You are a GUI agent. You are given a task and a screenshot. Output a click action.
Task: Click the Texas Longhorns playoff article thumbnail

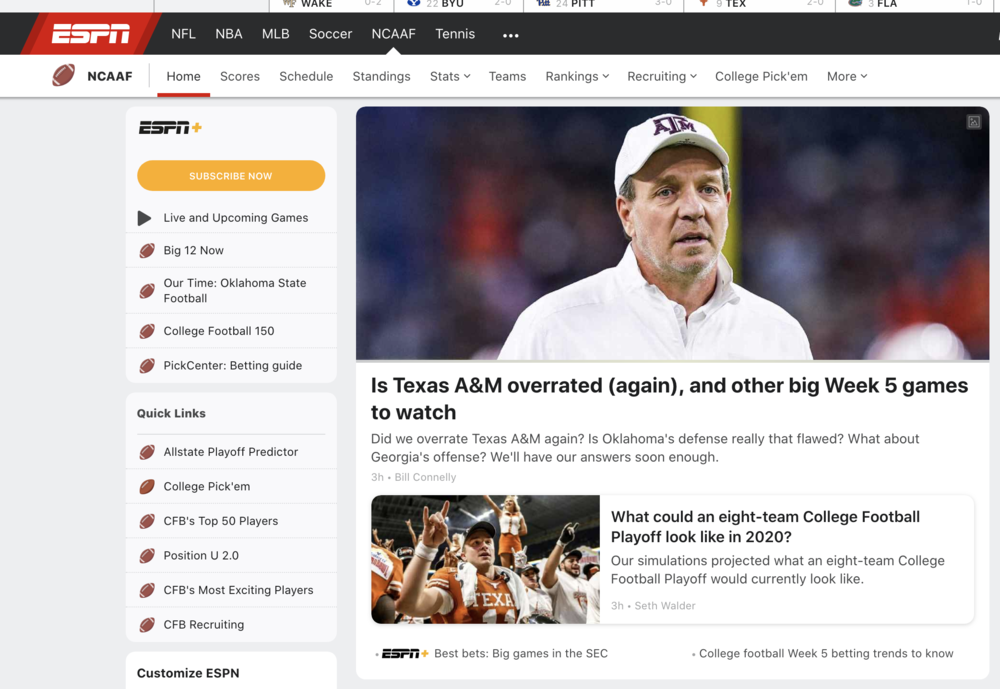pyautogui.click(x=485, y=559)
